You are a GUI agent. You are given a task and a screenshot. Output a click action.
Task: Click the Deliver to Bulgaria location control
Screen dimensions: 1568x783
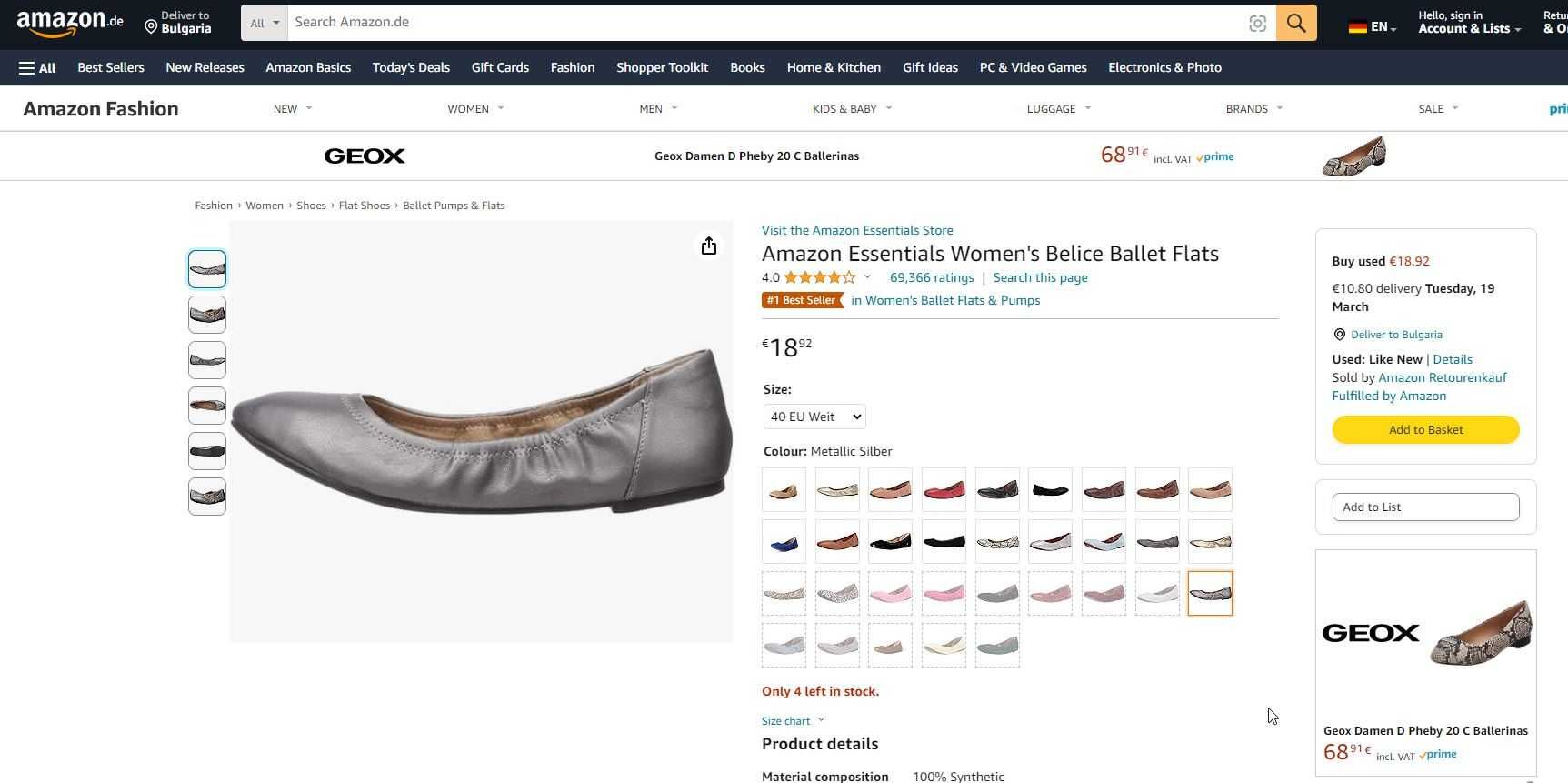(178, 23)
